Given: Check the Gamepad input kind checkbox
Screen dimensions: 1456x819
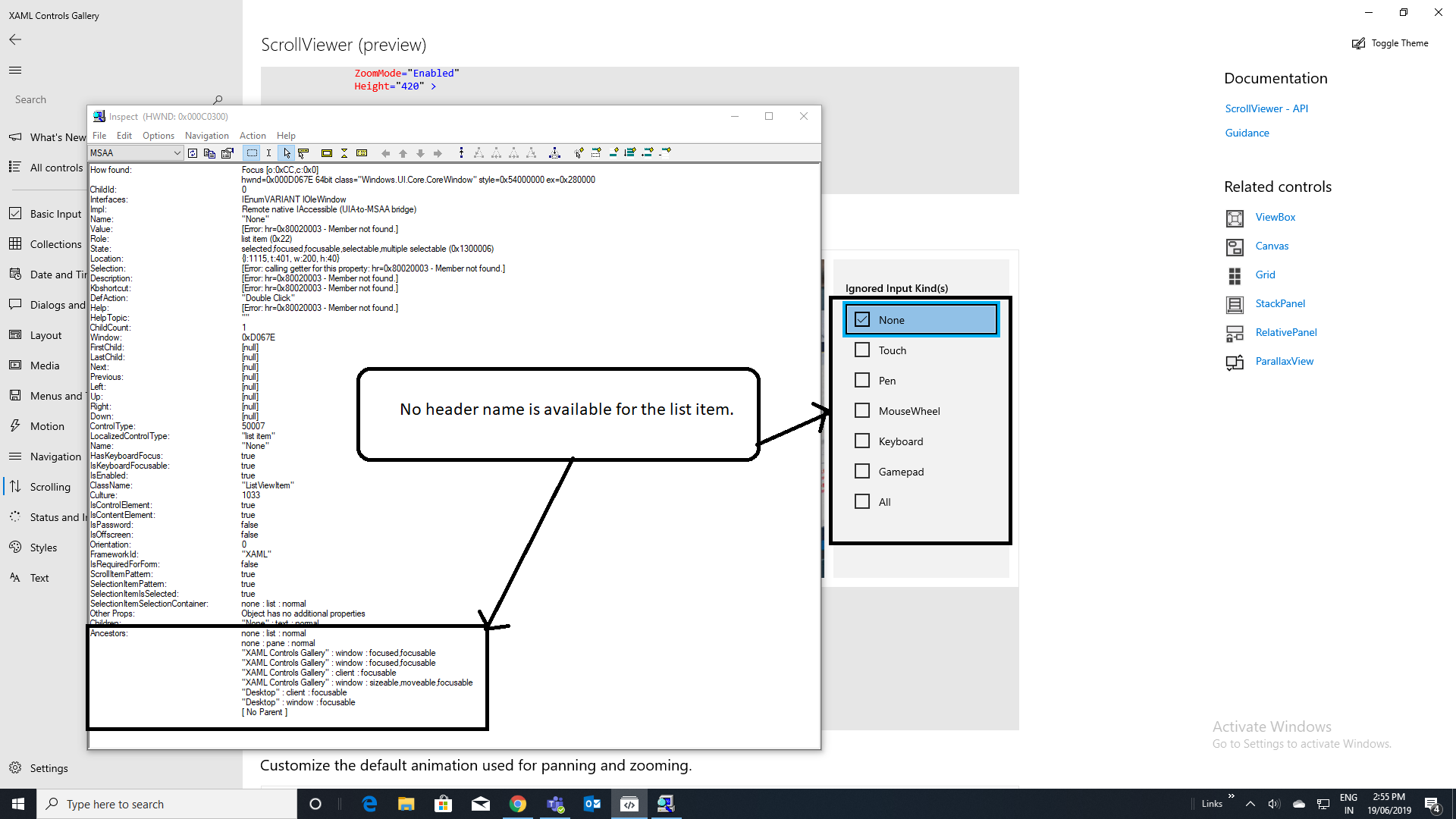Looking at the screenshot, I should click(x=861, y=471).
